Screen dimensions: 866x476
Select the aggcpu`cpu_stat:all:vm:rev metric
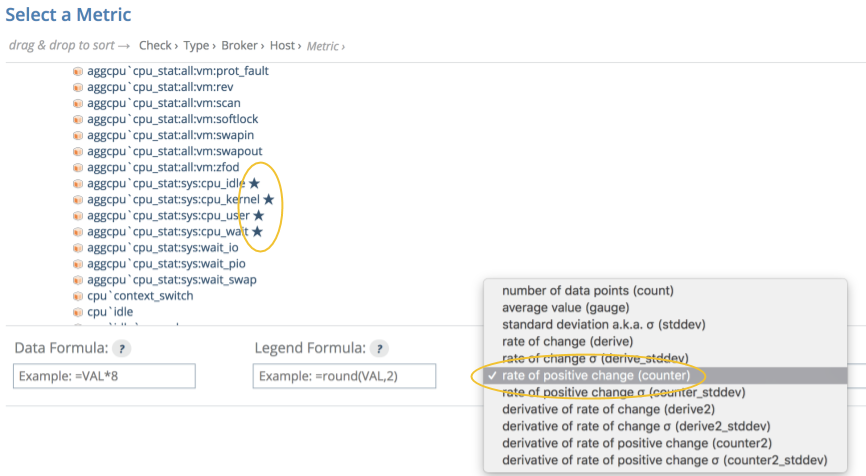pos(160,87)
